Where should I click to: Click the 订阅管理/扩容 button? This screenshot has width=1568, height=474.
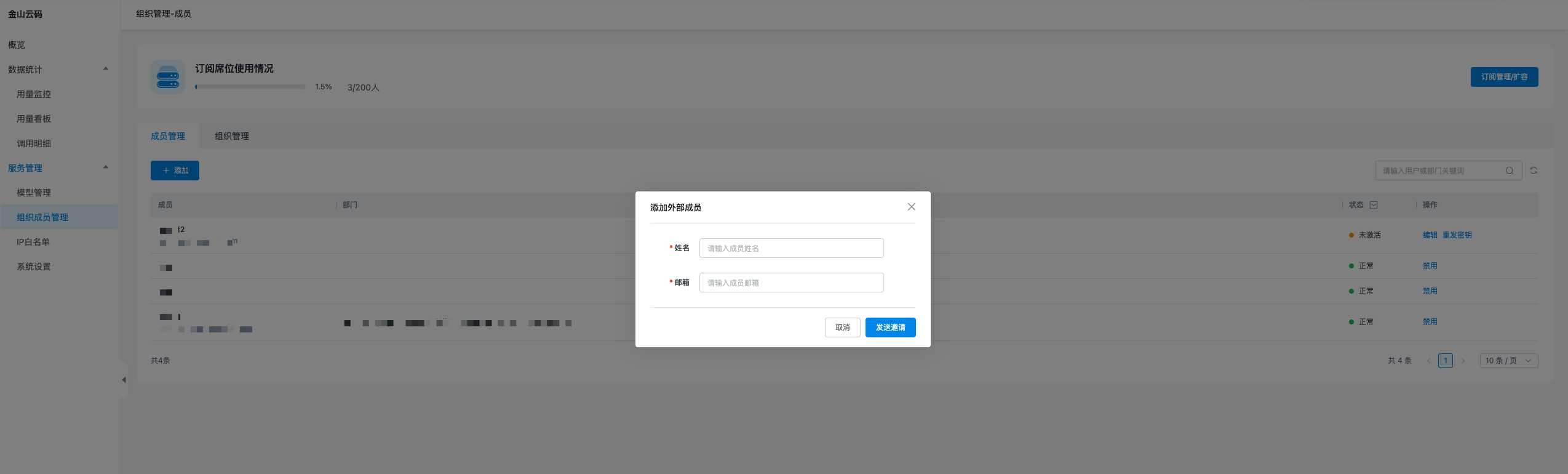[x=1504, y=77]
